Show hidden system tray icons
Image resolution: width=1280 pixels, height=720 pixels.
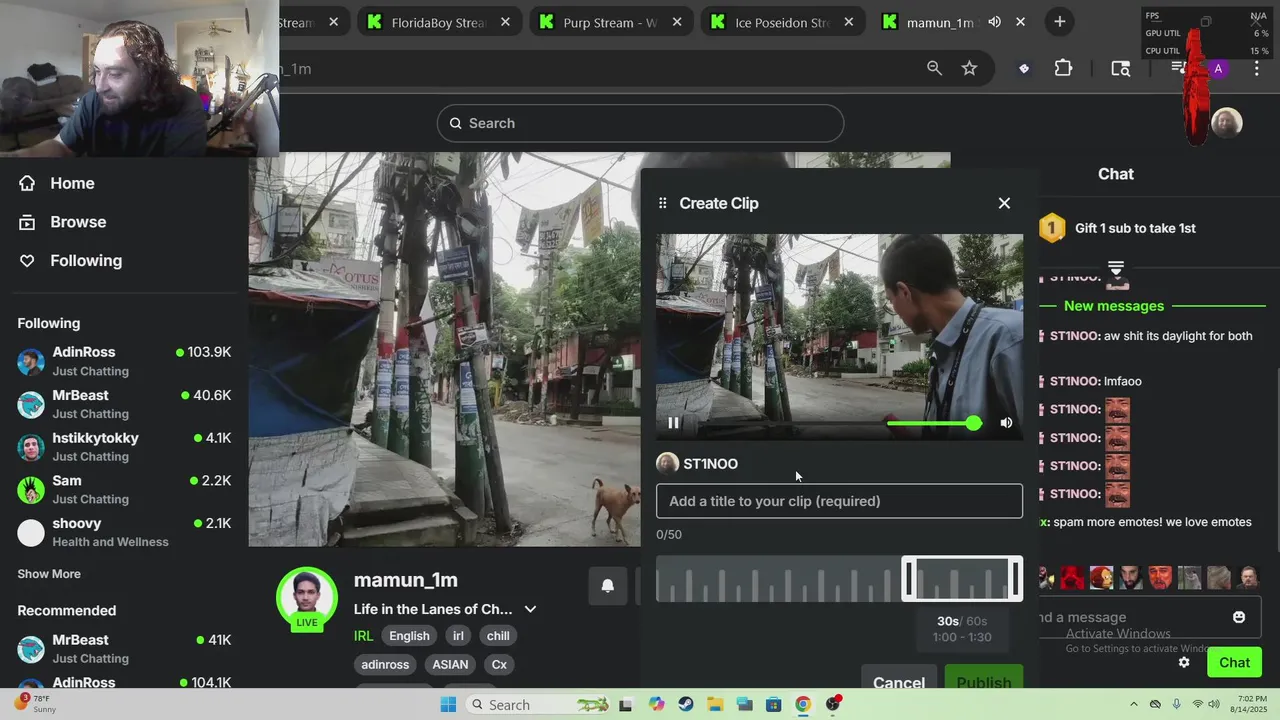pos(1133,705)
